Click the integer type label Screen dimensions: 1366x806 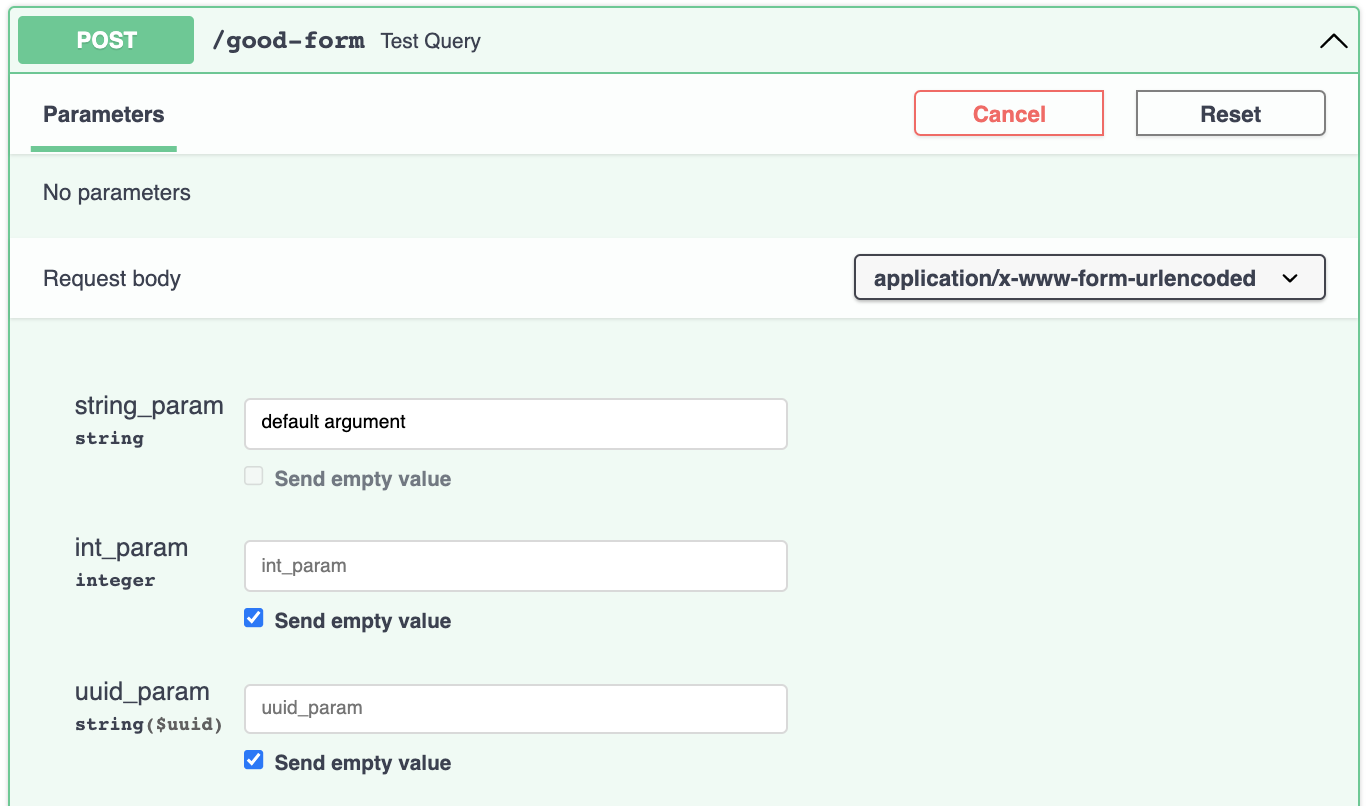115,580
